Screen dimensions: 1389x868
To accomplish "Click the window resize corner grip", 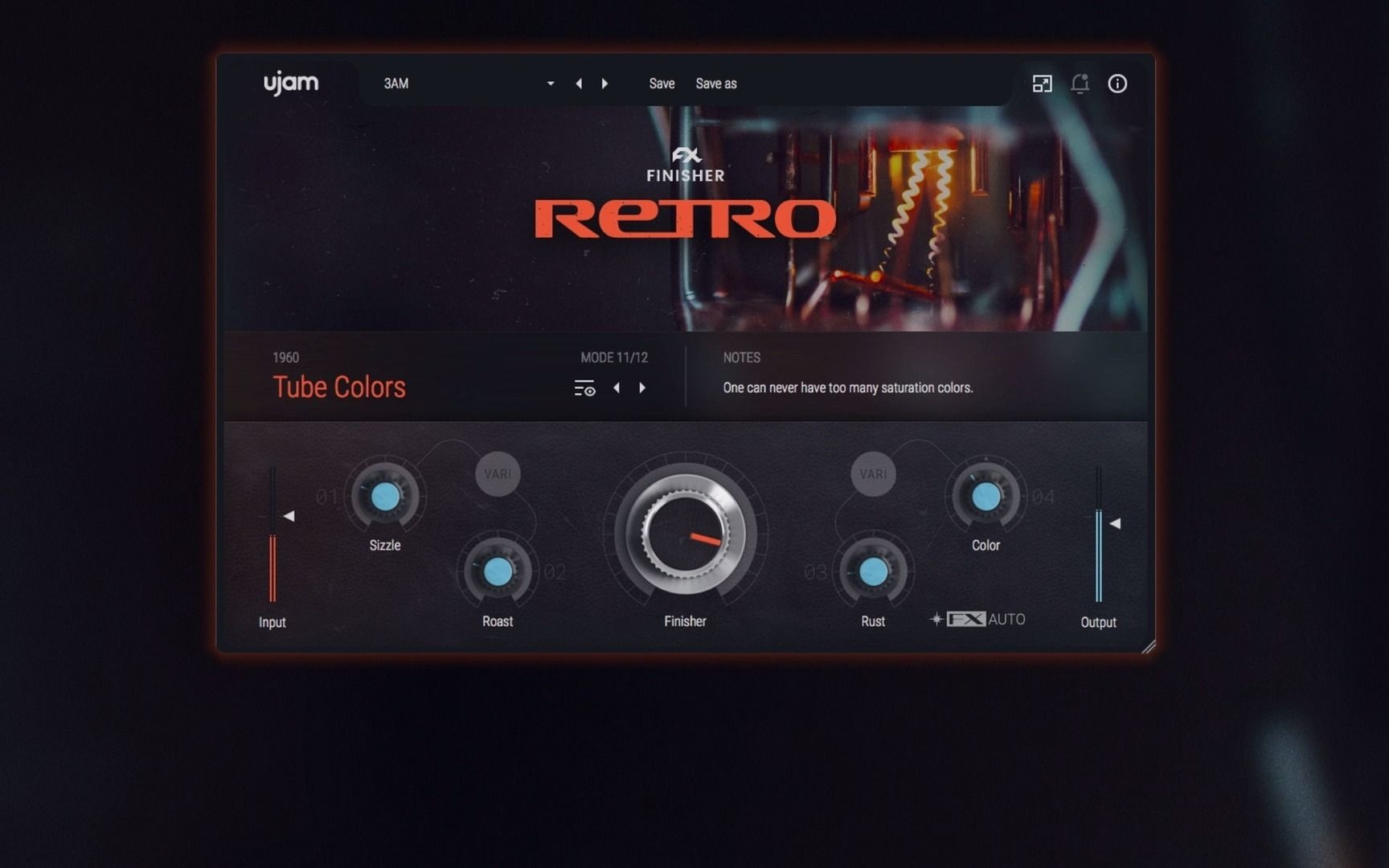I will point(1149,646).
